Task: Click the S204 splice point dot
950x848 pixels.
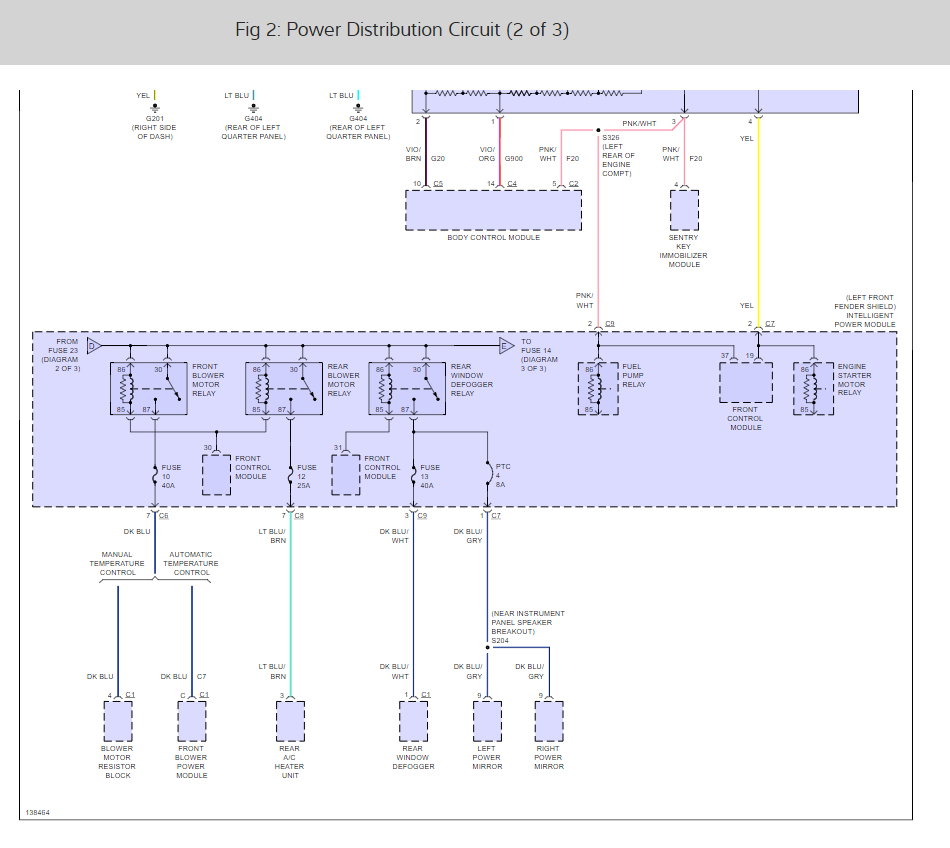Action: [x=488, y=648]
